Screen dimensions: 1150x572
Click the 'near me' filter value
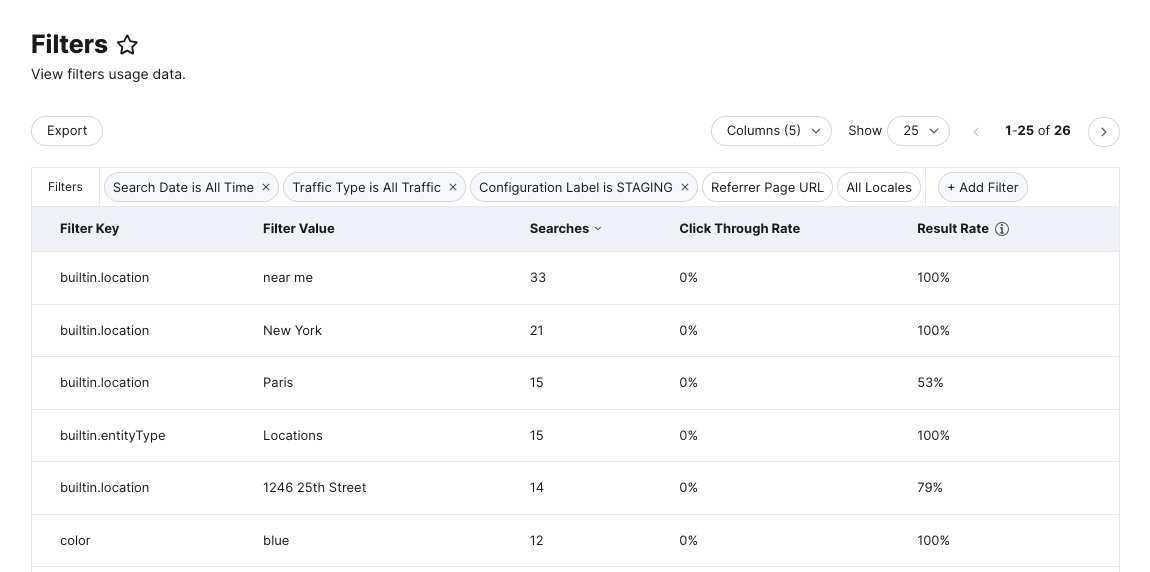[x=288, y=278]
